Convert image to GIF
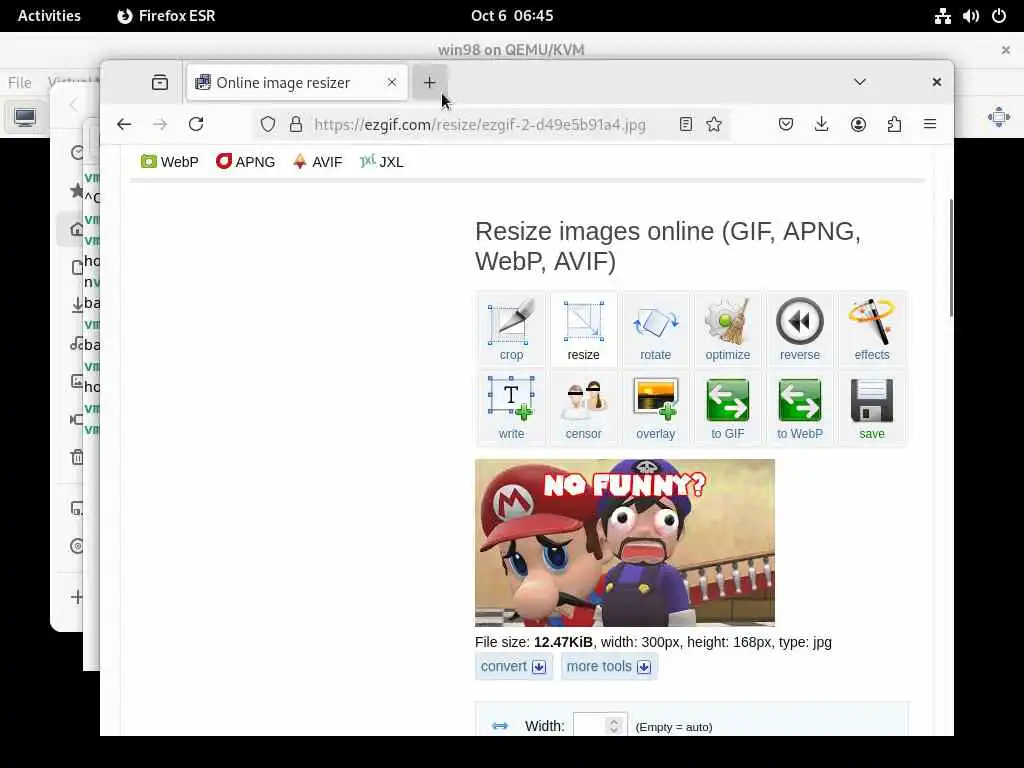Image resolution: width=1024 pixels, height=768 pixels. coord(728,408)
